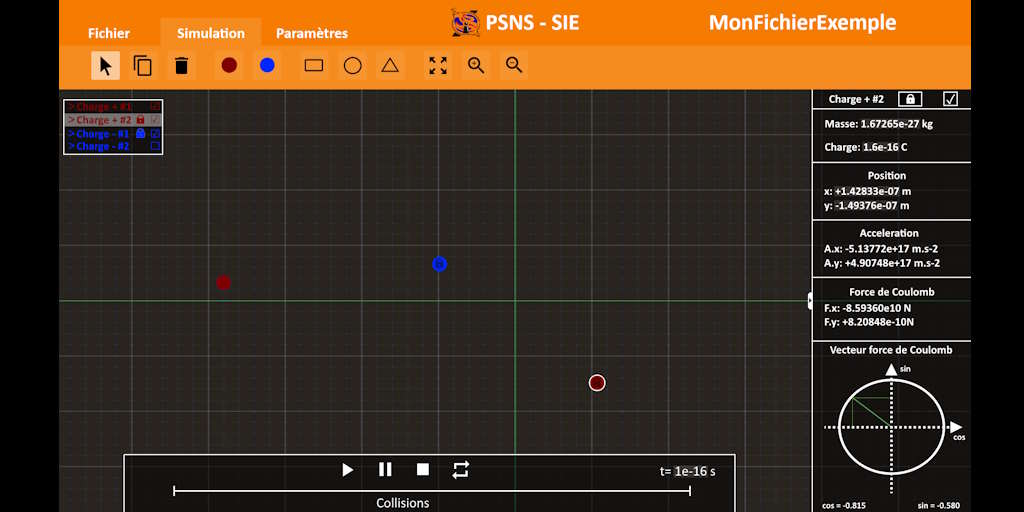The image size is (1024, 512).
Task: Toggle the loop repeat button
Action: pyautogui.click(x=461, y=470)
